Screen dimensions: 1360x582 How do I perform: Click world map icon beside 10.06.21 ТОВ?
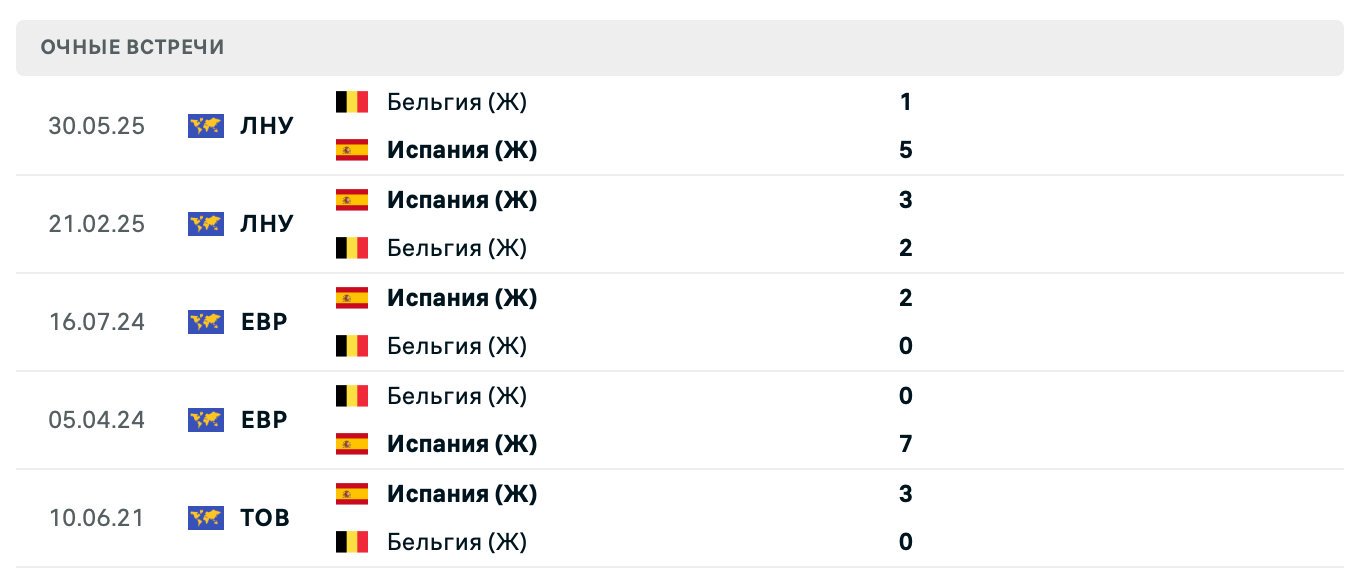pos(205,518)
